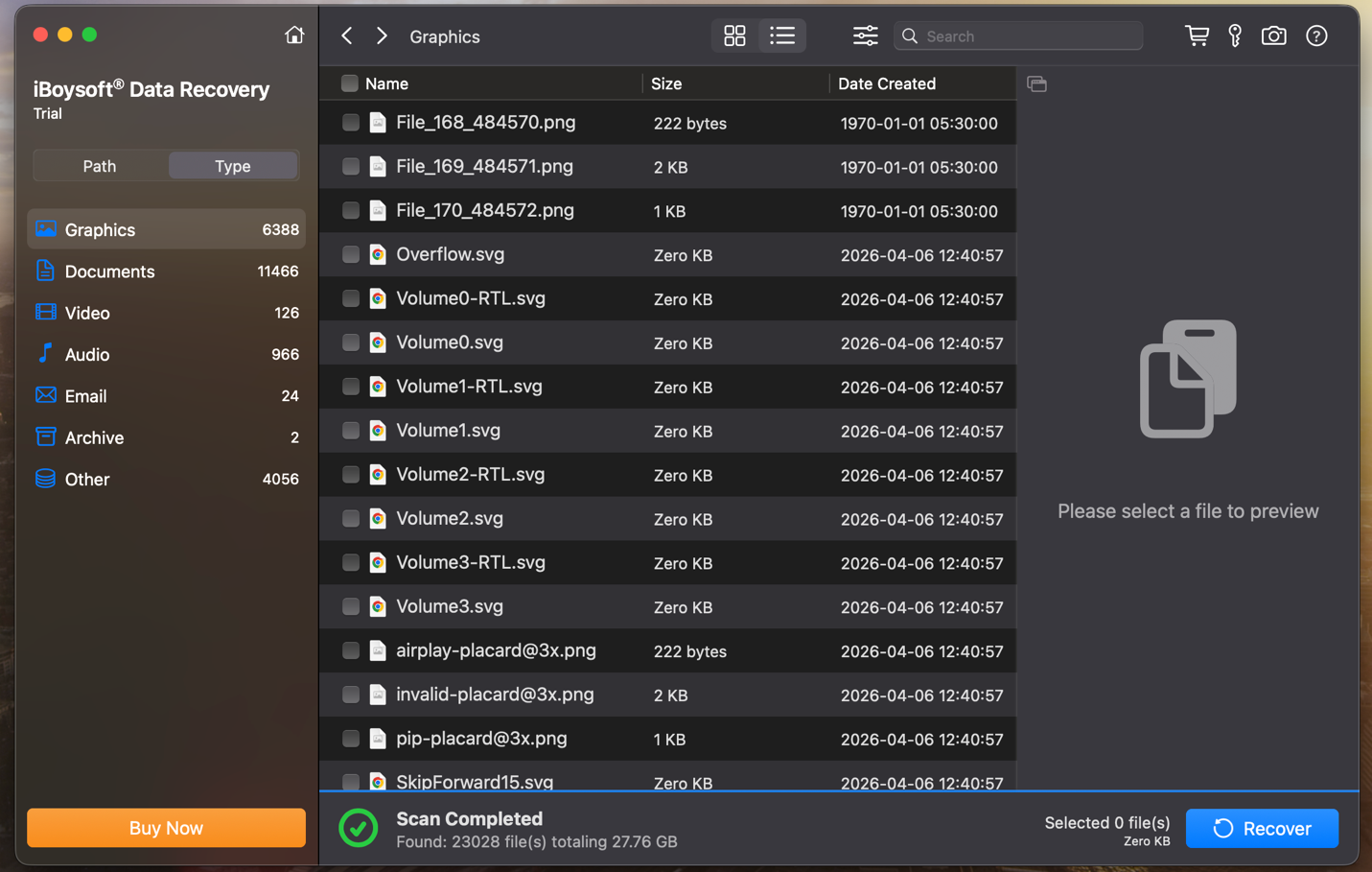Switch to the Type tab
The image size is (1372, 872).
click(x=233, y=166)
